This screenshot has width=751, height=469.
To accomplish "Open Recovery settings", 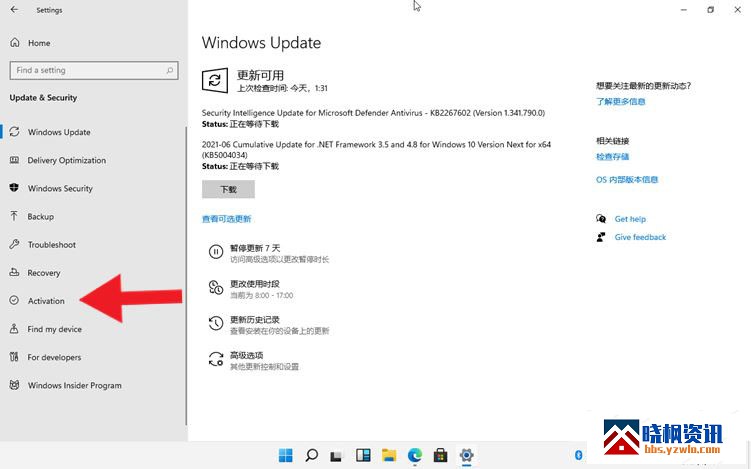I will 44,273.
